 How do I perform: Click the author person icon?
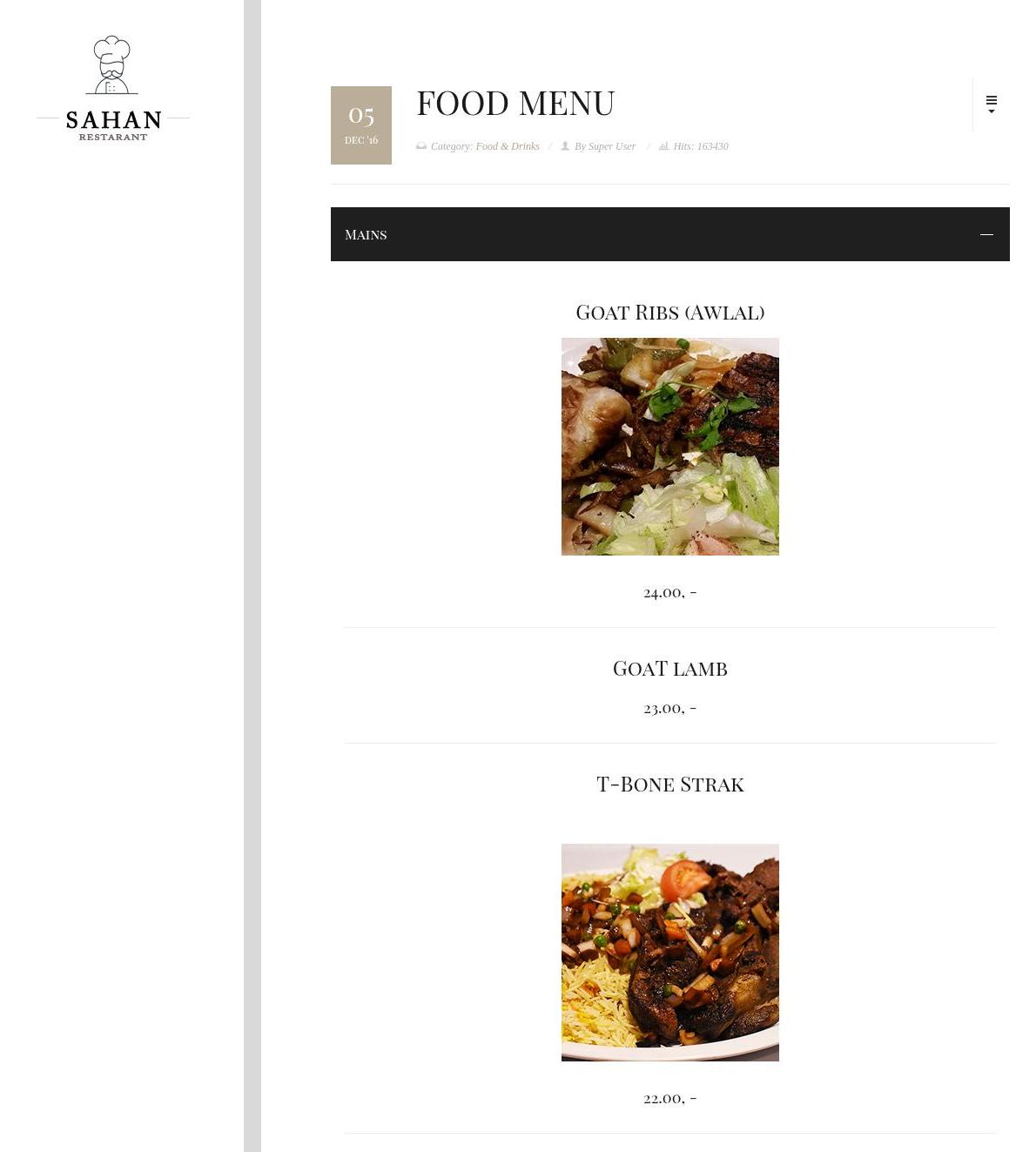(565, 146)
